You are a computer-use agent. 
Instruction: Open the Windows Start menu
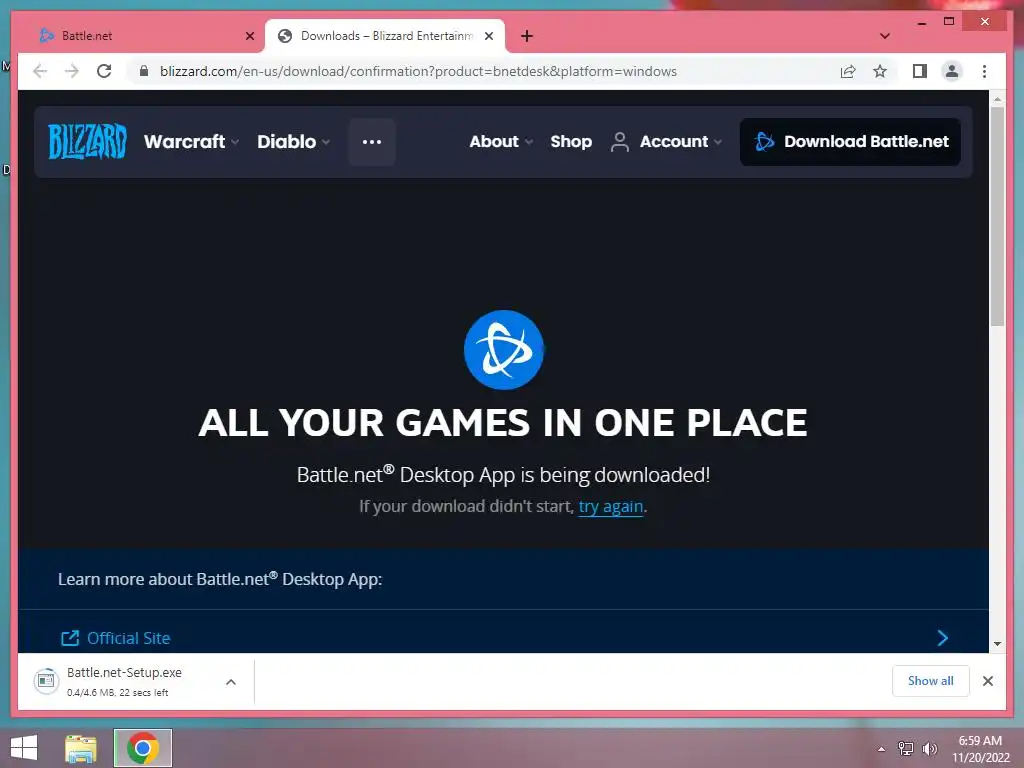coord(24,748)
